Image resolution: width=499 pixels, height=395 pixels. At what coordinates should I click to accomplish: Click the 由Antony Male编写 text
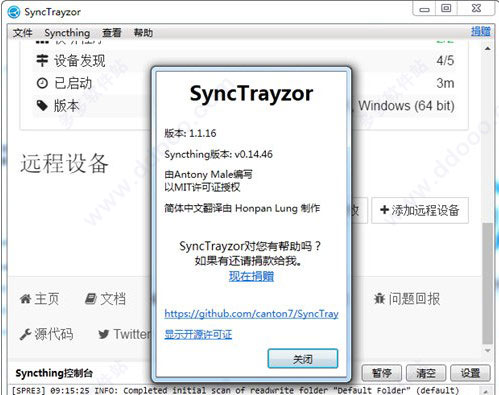208,174
